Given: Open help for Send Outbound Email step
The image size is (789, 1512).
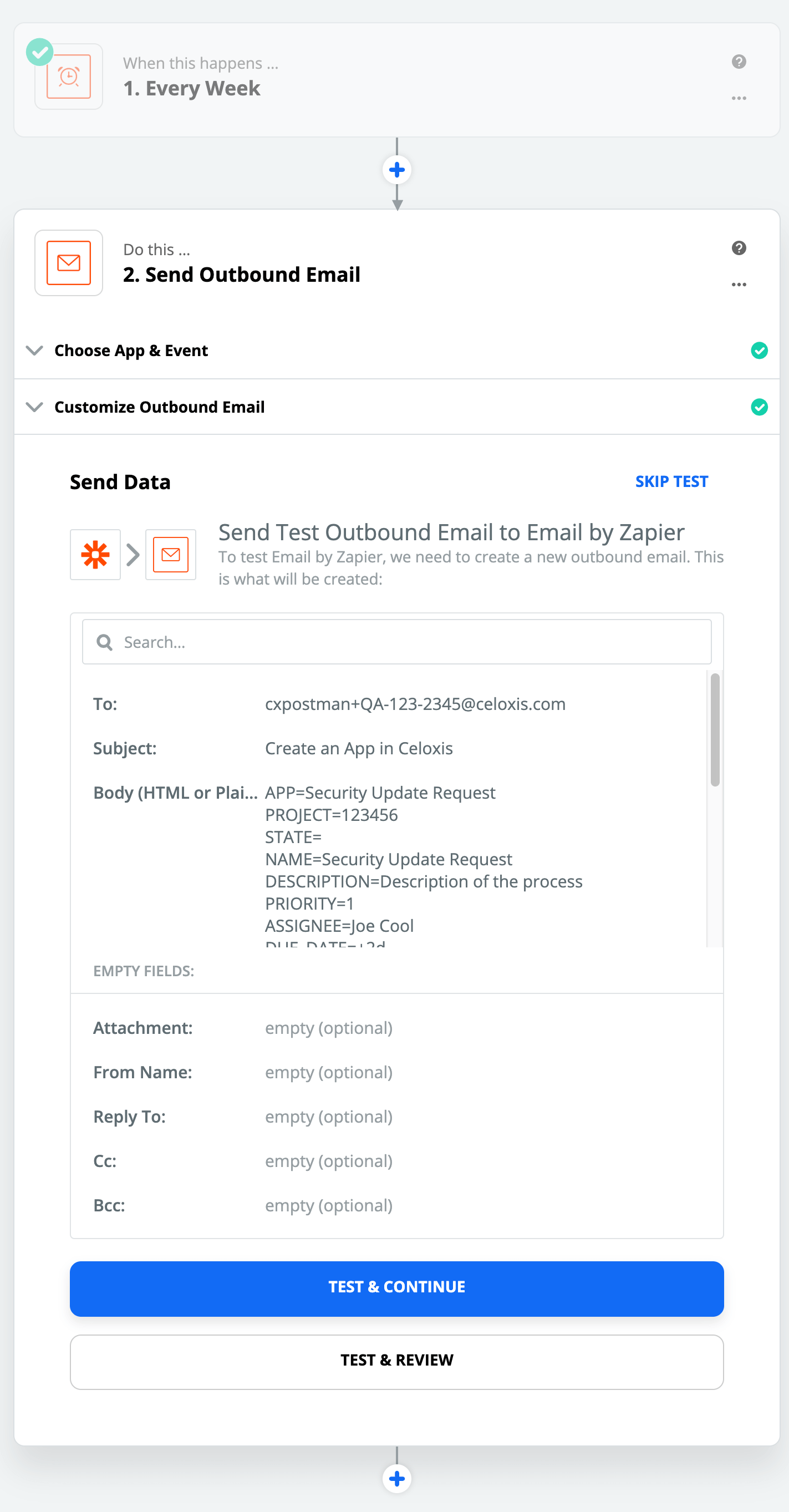Looking at the screenshot, I should 739,248.
